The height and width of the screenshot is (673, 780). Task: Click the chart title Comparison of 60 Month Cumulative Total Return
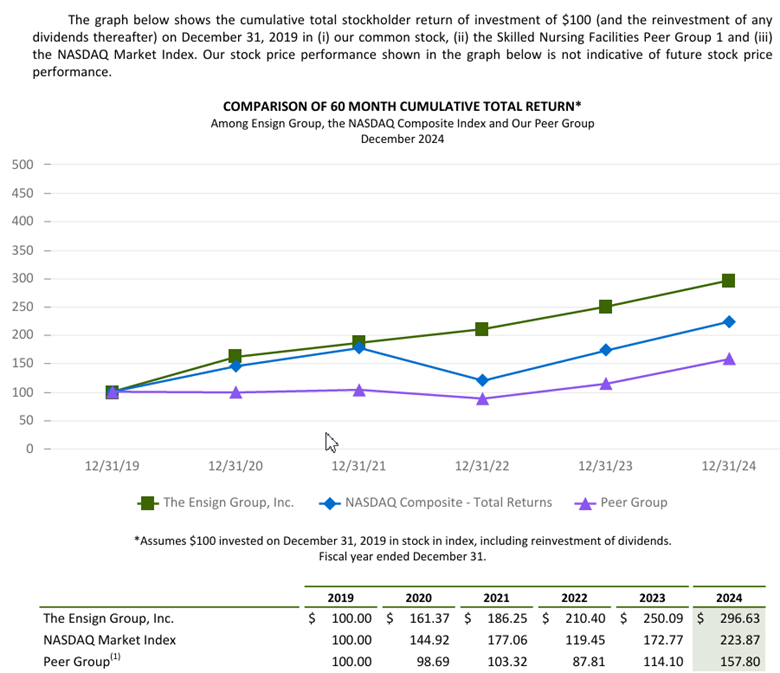coord(402,106)
